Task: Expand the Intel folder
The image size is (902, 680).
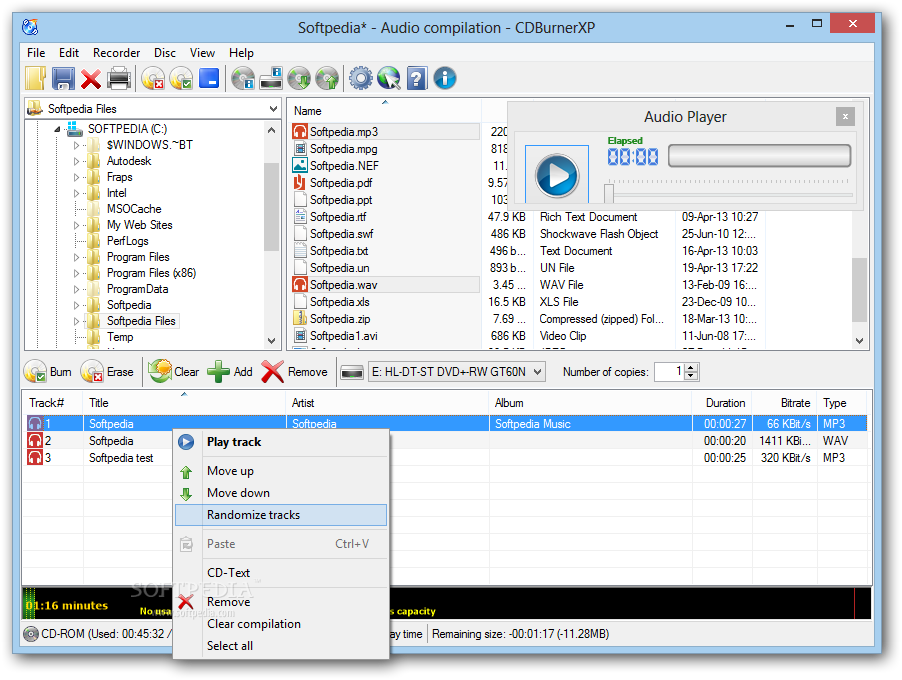Action: pyautogui.click(x=76, y=193)
